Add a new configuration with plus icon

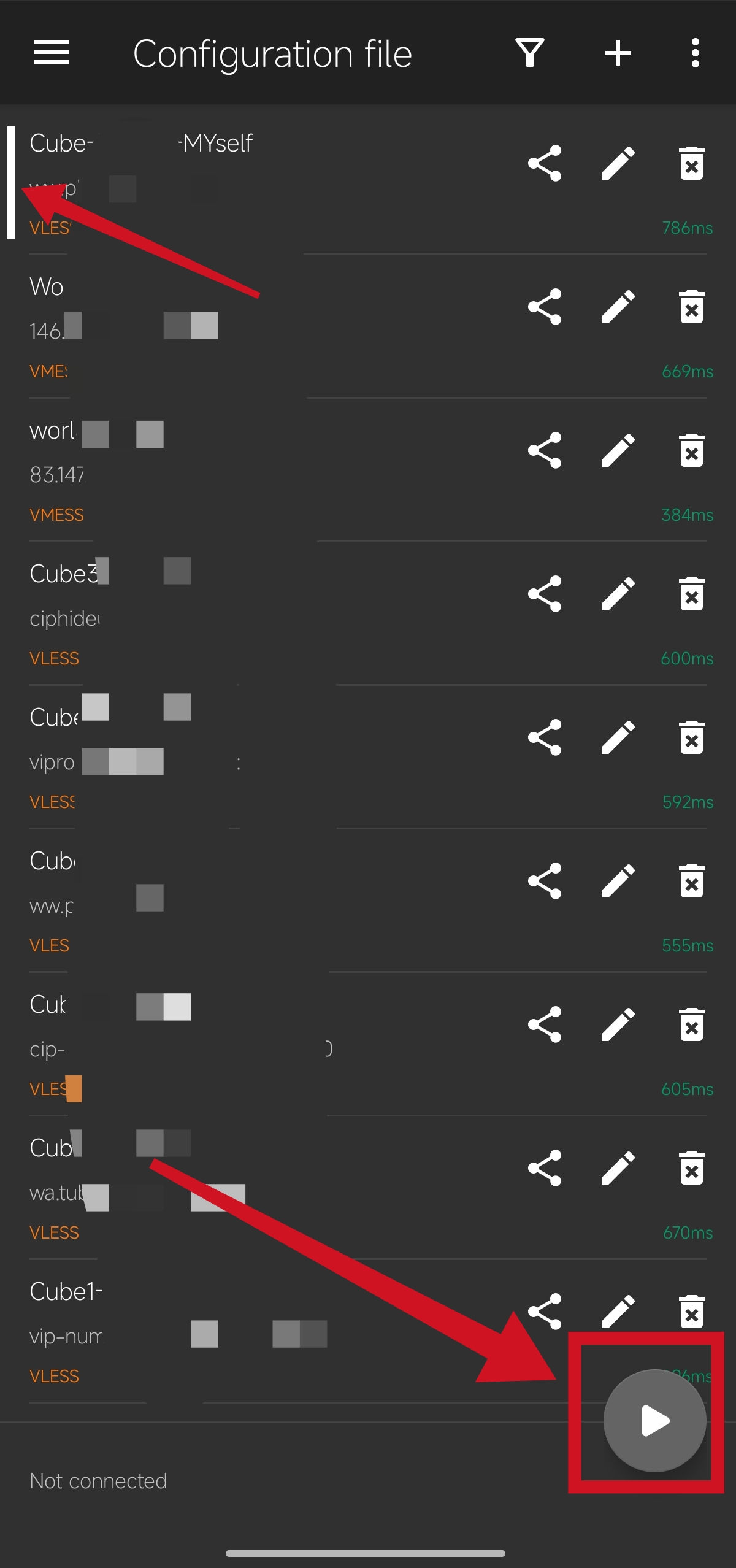(x=618, y=53)
